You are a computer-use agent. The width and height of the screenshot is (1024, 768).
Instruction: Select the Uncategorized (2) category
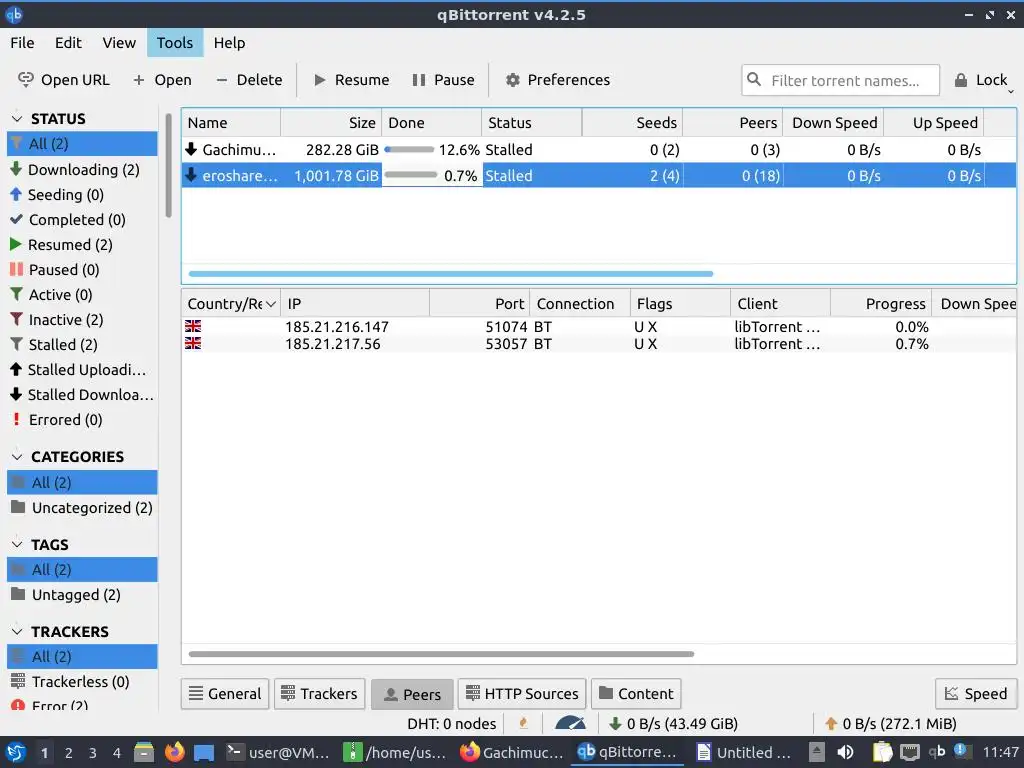pos(82,507)
